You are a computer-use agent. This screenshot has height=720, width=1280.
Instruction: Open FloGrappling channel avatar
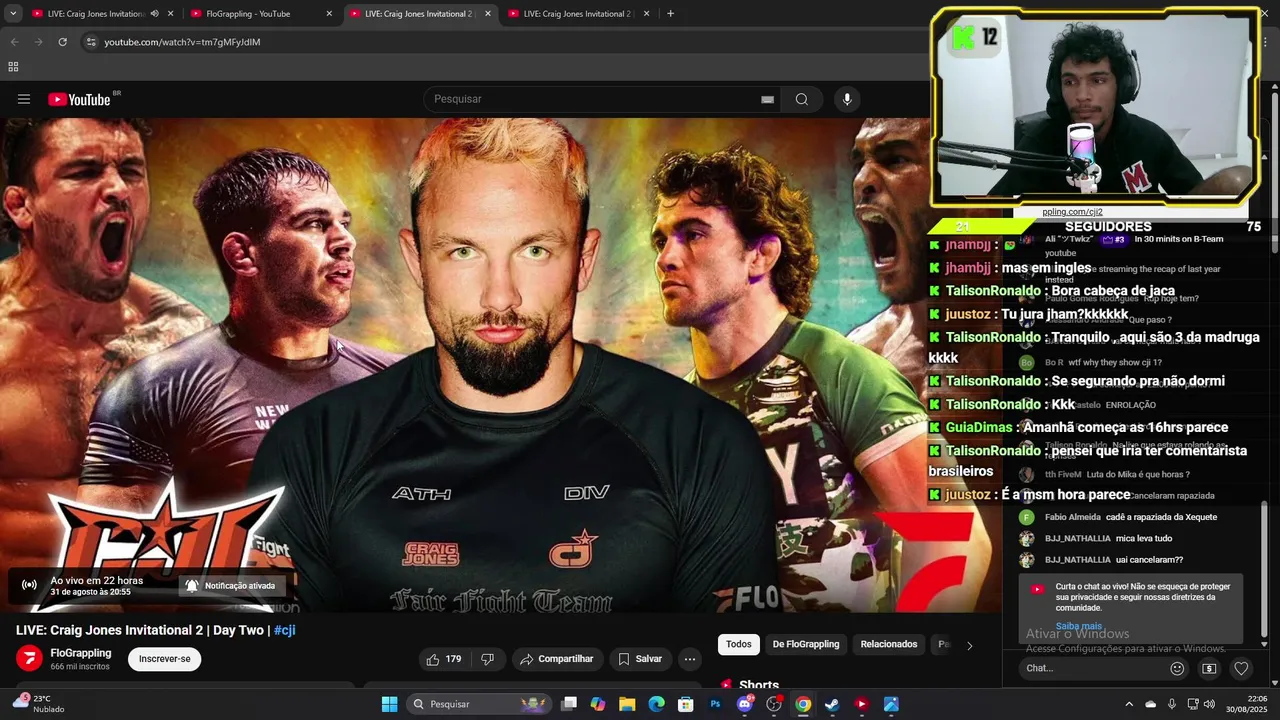(29, 658)
